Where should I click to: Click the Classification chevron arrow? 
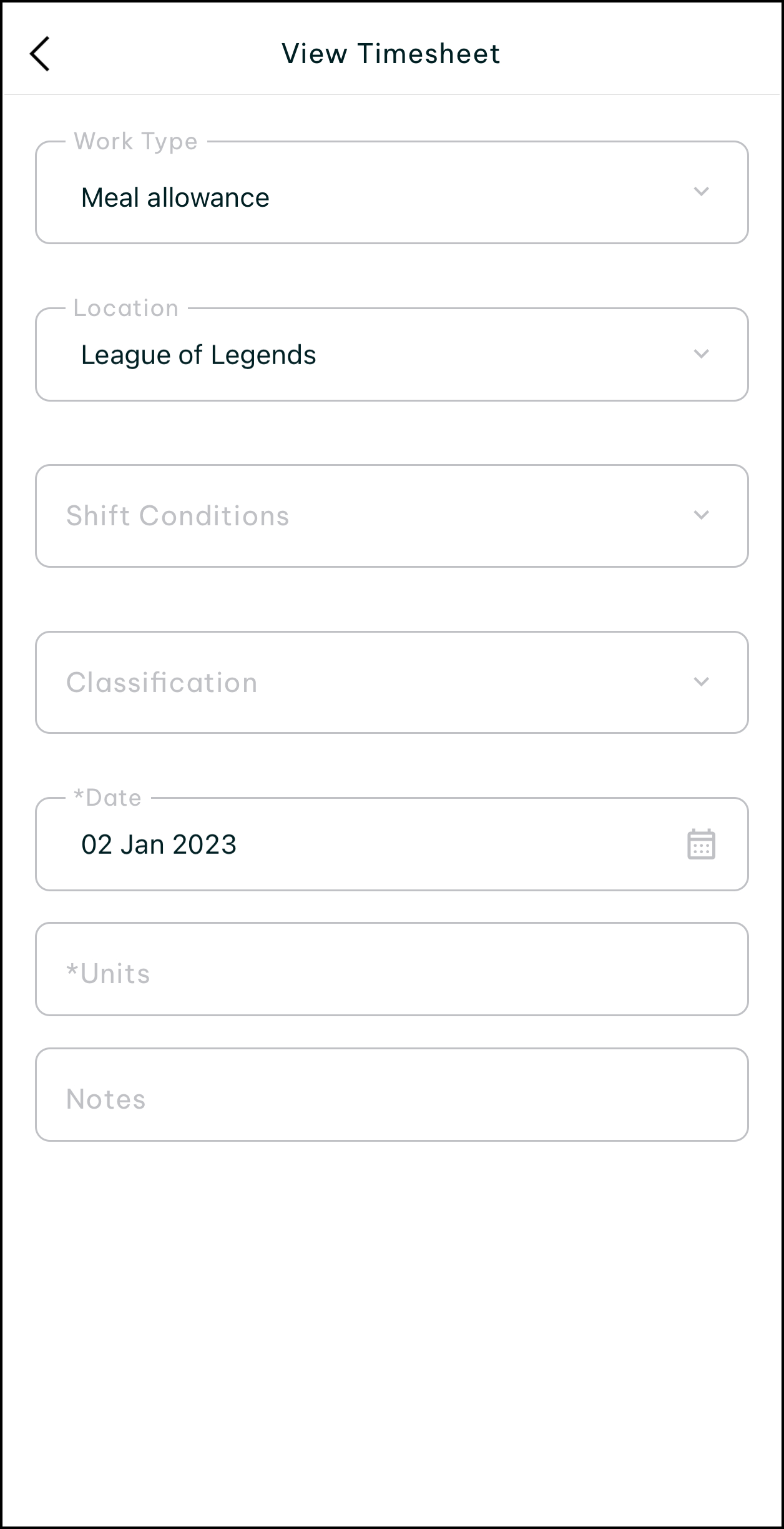click(701, 682)
